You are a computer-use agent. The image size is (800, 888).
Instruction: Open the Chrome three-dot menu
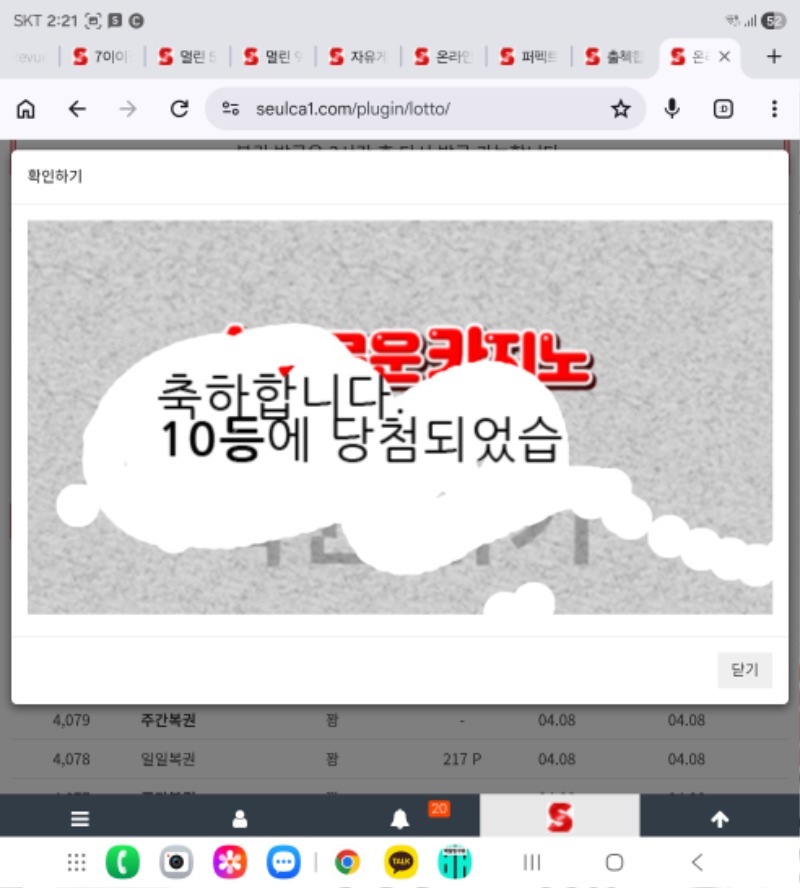tap(774, 109)
